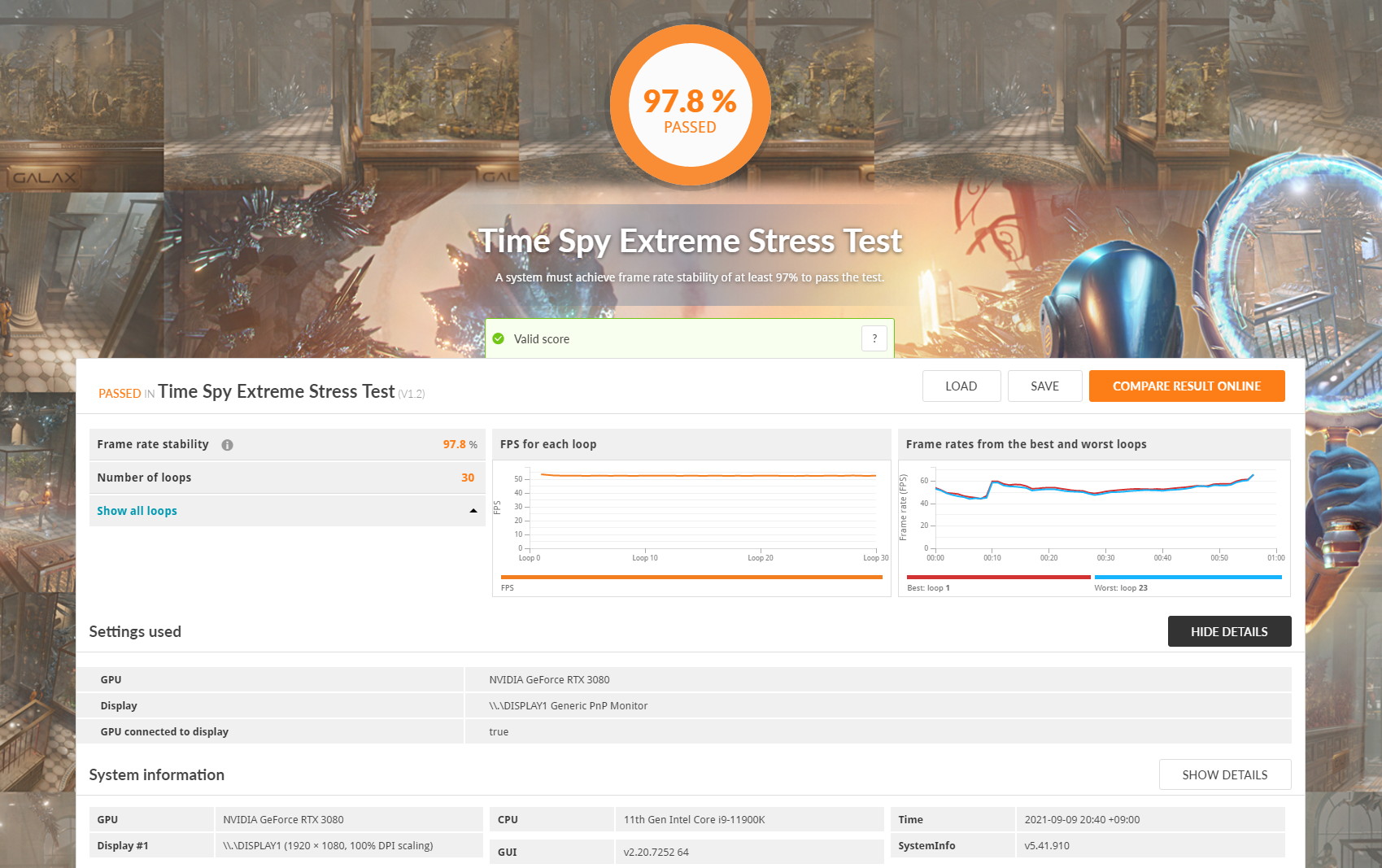
Task: Click the \\.\DISPLAY1 Generic PnP Monitor value
Action: point(568,706)
